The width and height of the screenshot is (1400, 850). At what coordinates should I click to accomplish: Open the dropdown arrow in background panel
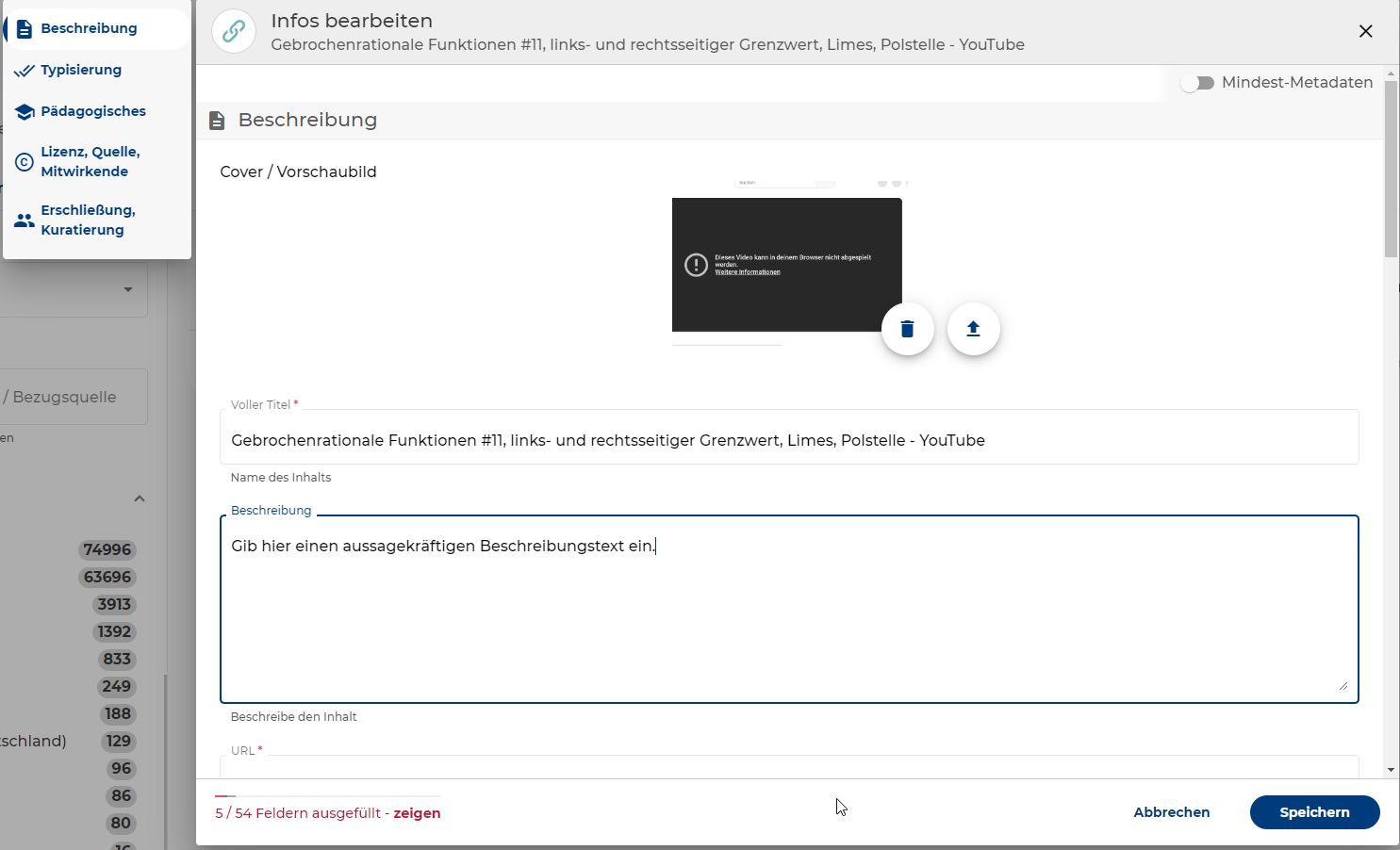[x=128, y=290]
